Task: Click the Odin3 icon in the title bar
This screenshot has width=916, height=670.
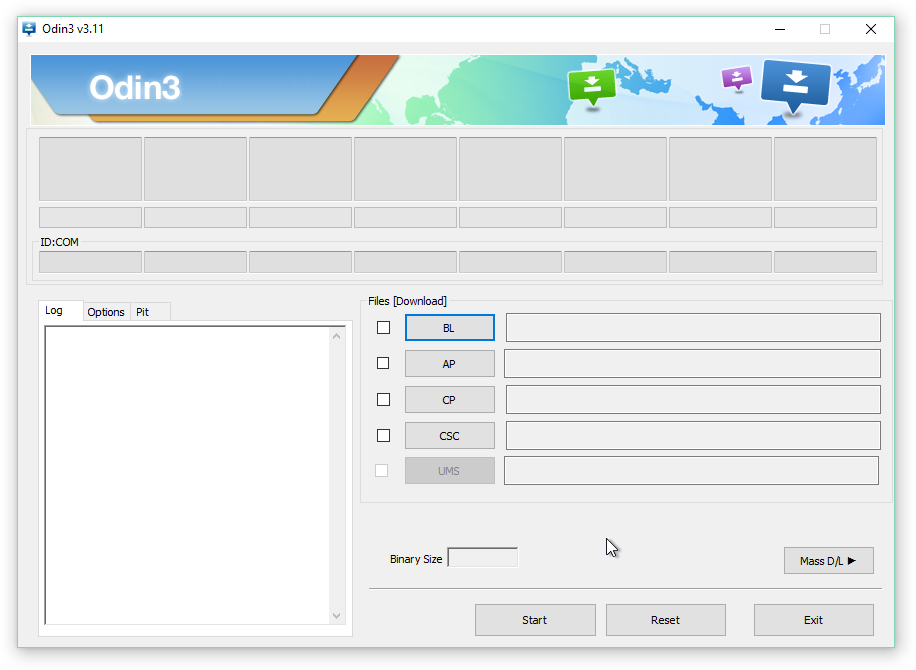Action: [28, 29]
